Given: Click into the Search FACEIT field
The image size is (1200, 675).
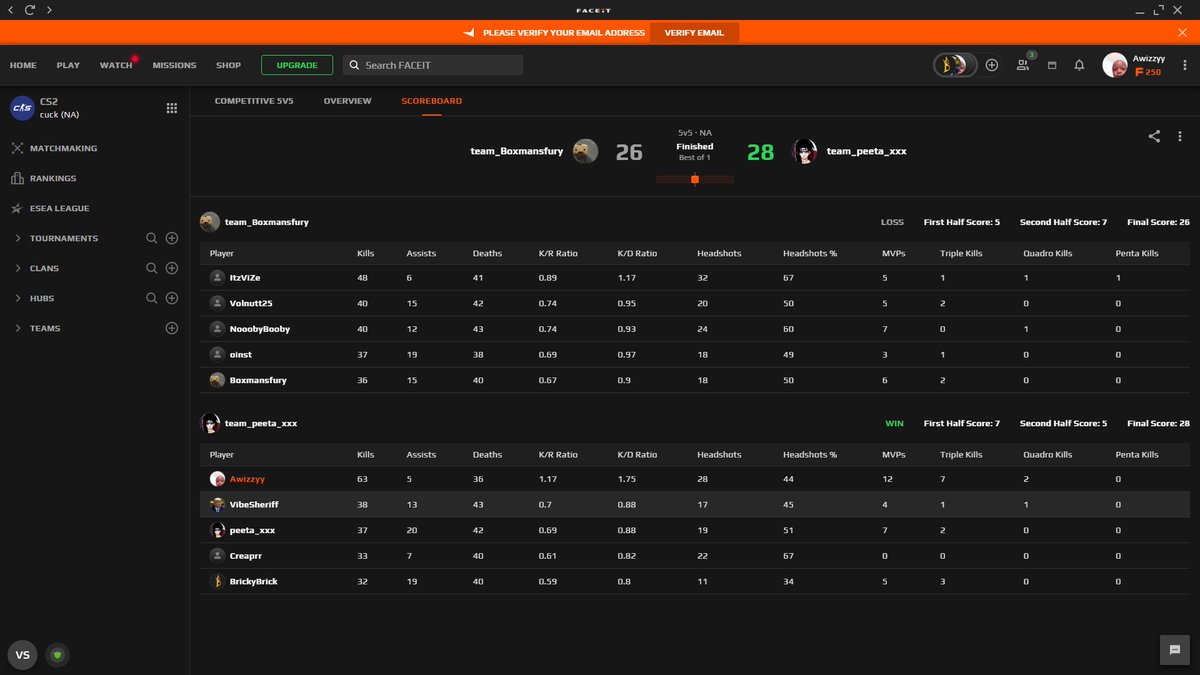Looking at the screenshot, I should 433,65.
